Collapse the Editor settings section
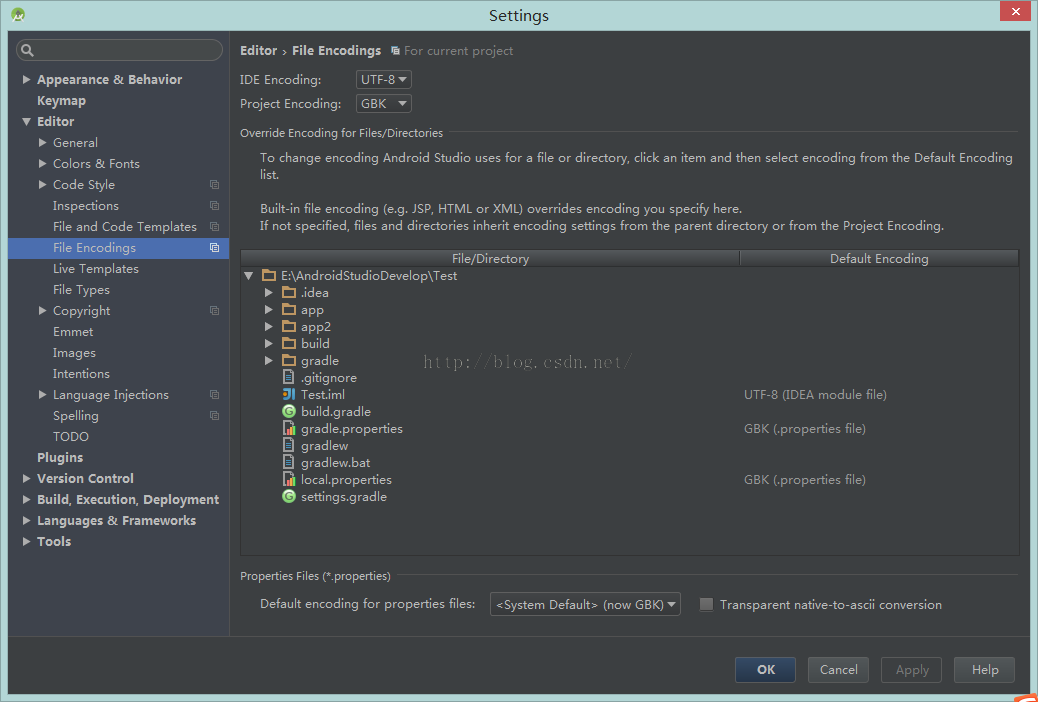1038x702 pixels. coord(27,122)
